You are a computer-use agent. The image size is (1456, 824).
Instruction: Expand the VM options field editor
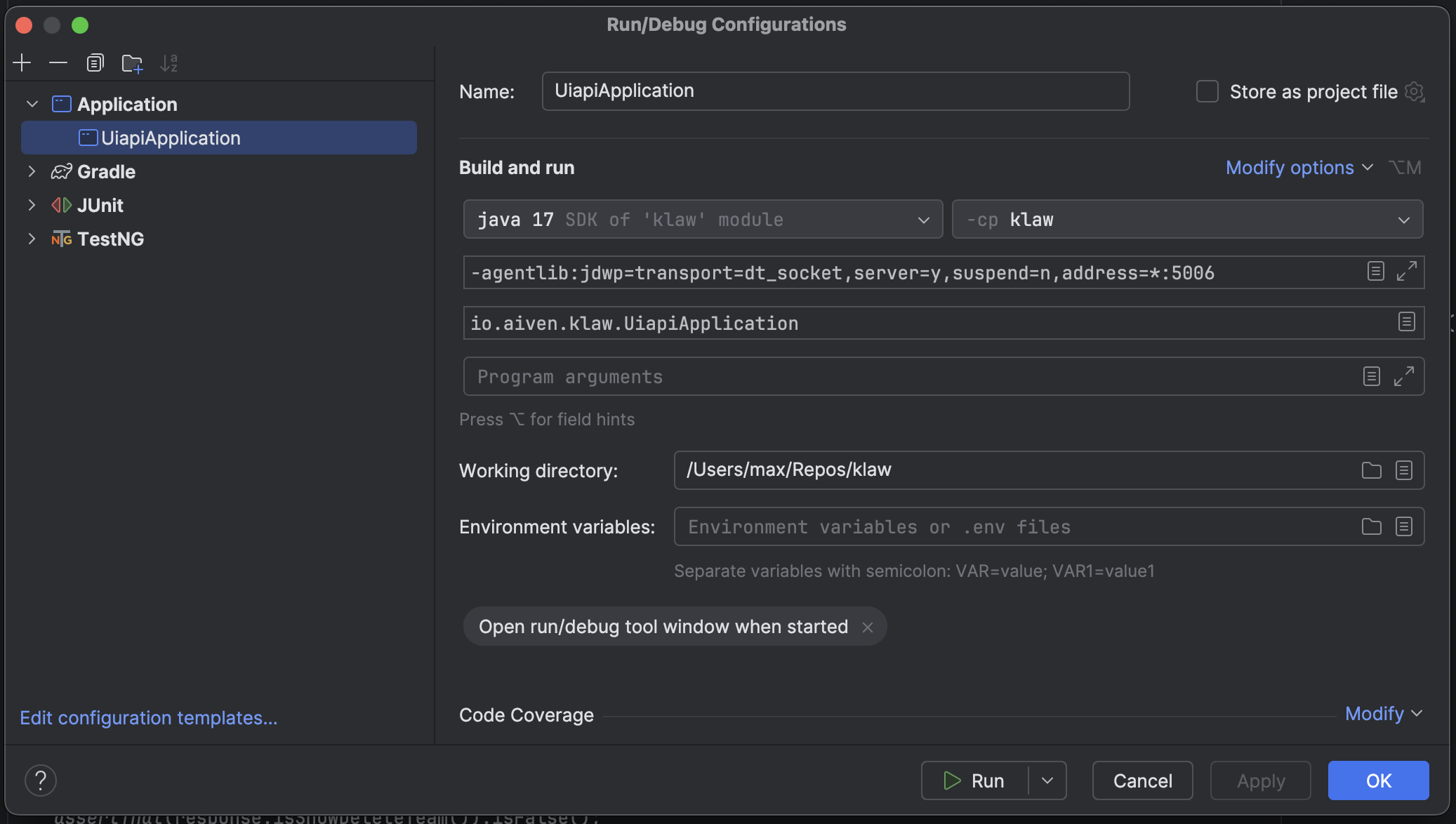pyautogui.click(x=1406, y=272)
